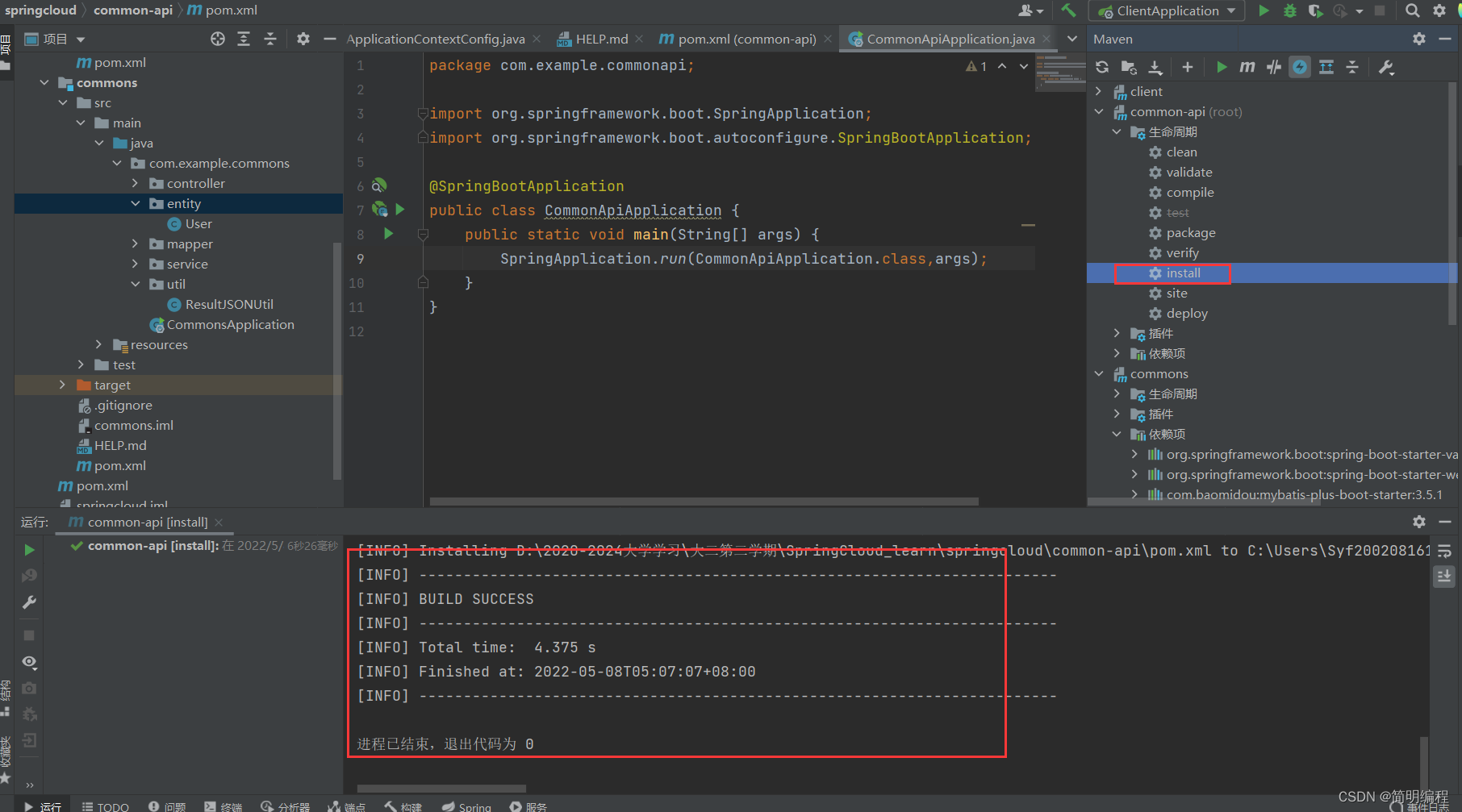Image resolution: width=1462 pixels, height=812 pixels.
Task: Switch to HELP.md editor tab
Action: click(x=601, y=39)
